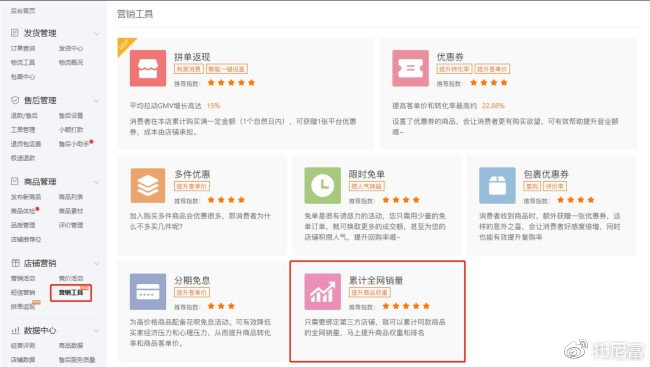Open 售后服务质量 in the sidebar
The height and width of the screenshot is (367, 650).
coord(77,360)
